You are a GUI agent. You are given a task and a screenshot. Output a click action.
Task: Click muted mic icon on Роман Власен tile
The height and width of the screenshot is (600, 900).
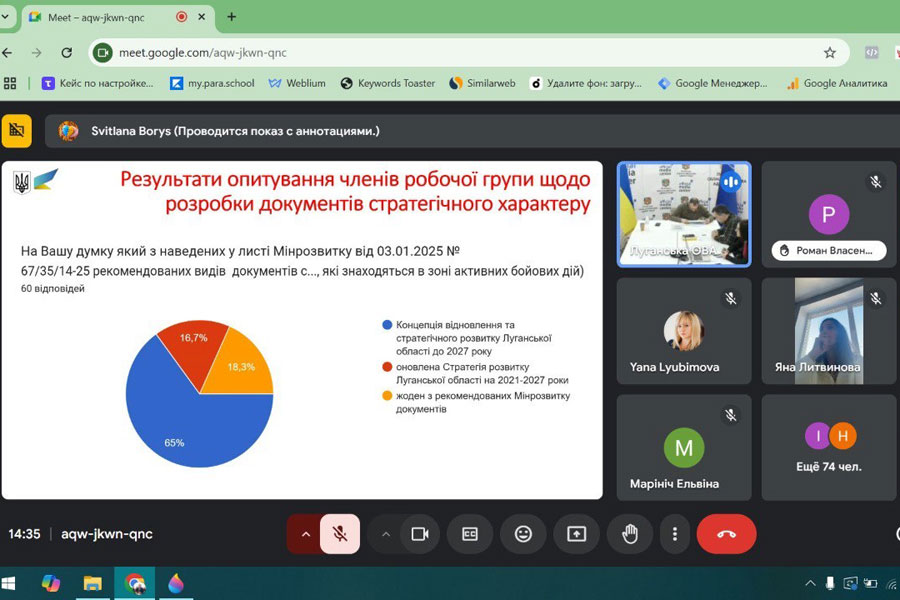[875, 182]
